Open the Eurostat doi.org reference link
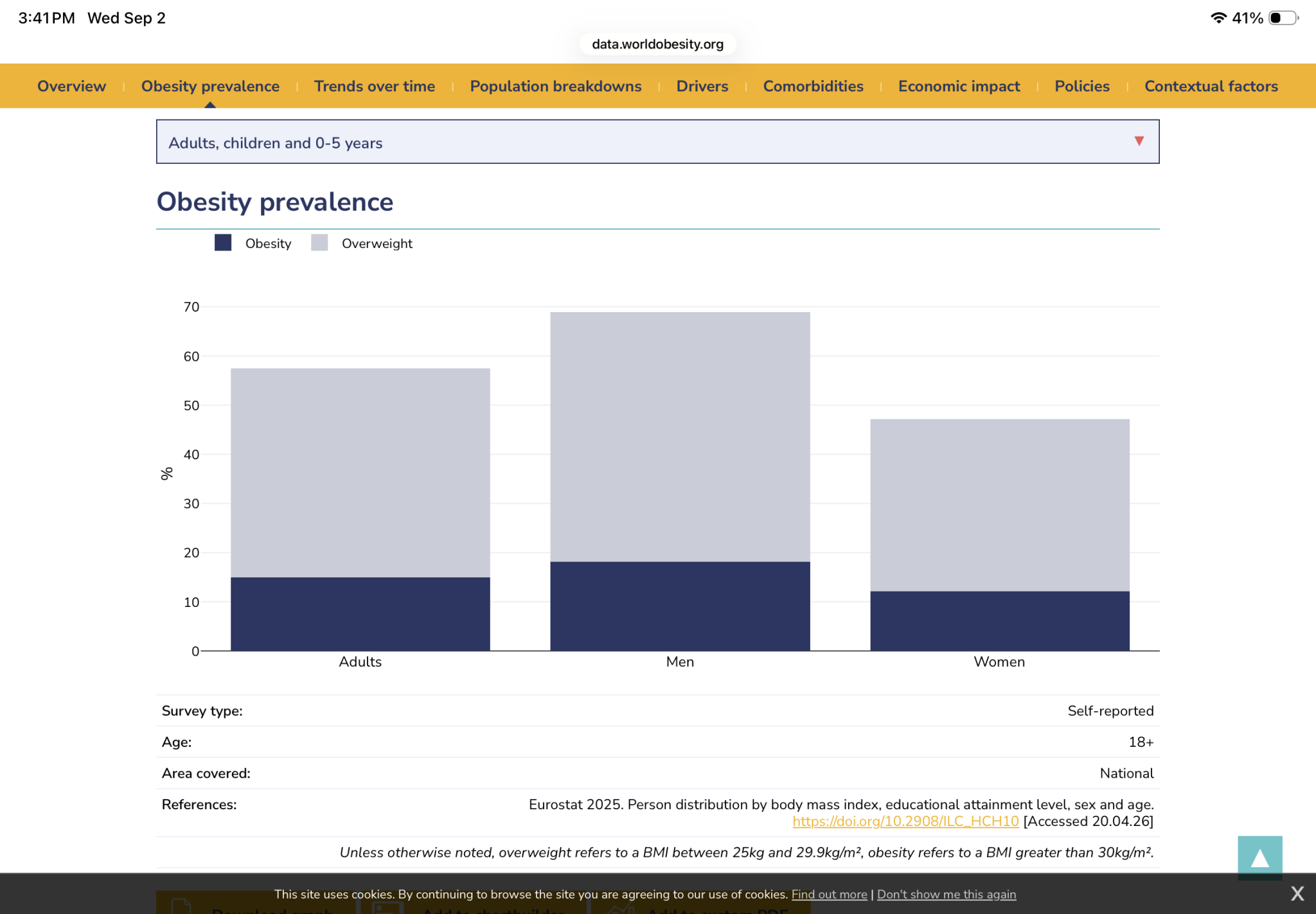Viewport: 1316px width, 914px height. [x=905, y=821]
